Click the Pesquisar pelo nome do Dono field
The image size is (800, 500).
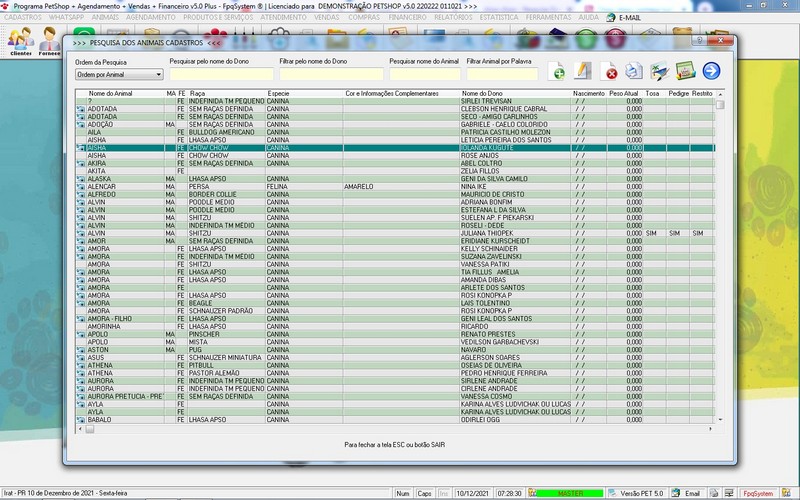[x=221, y=74]
